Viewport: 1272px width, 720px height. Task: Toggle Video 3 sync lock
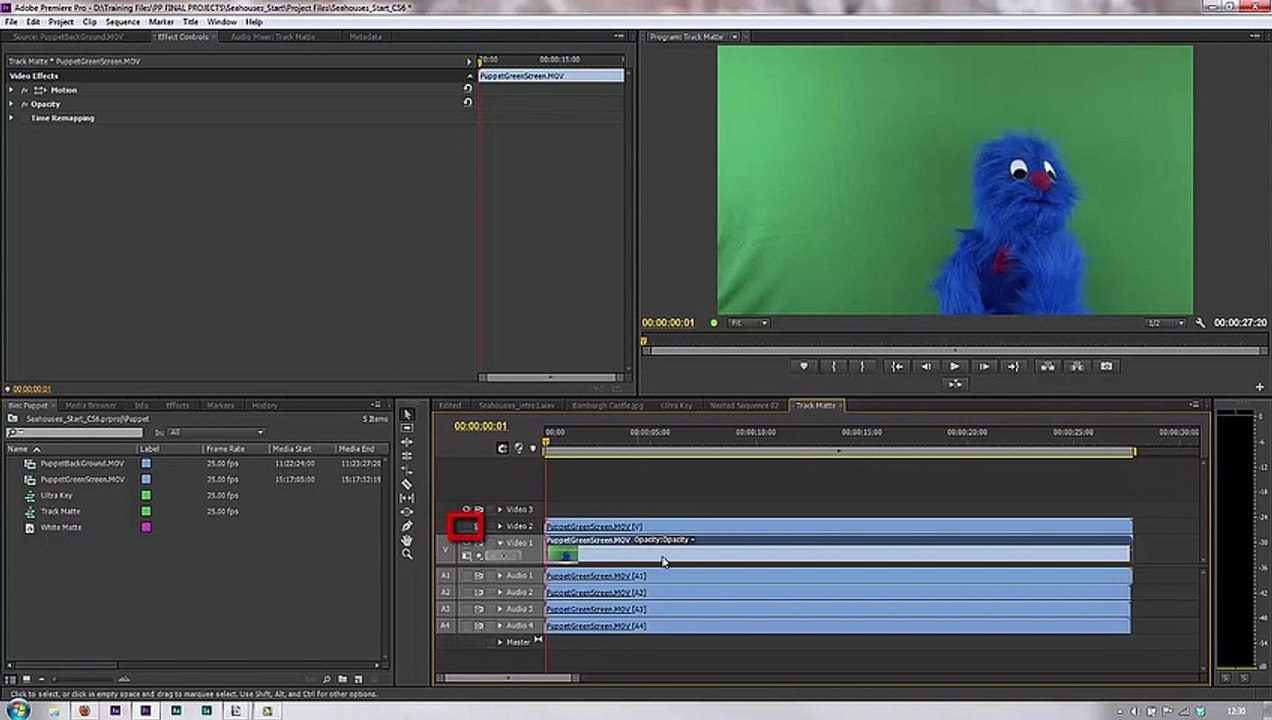(479, 509)
